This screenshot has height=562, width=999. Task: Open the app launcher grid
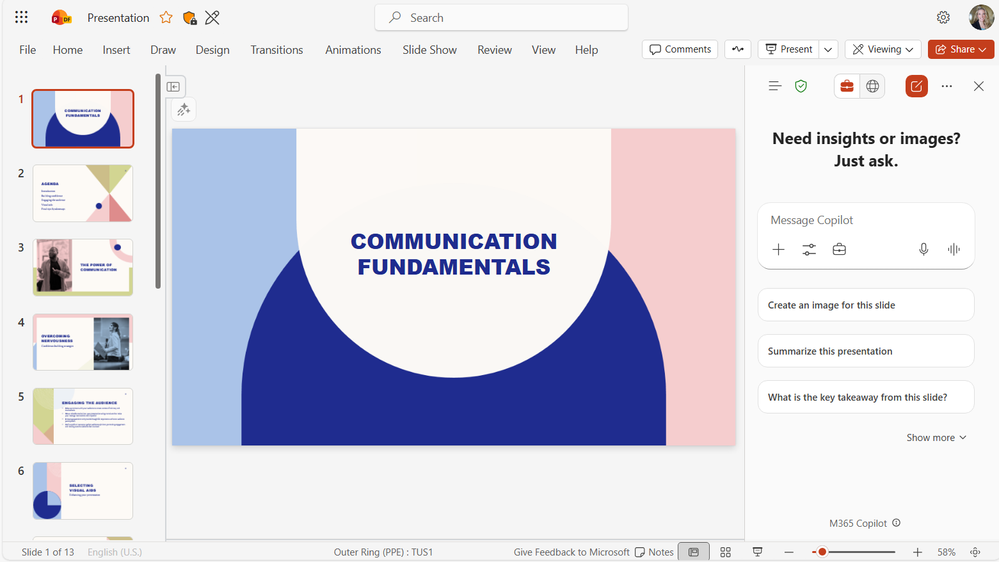point(22,18)
